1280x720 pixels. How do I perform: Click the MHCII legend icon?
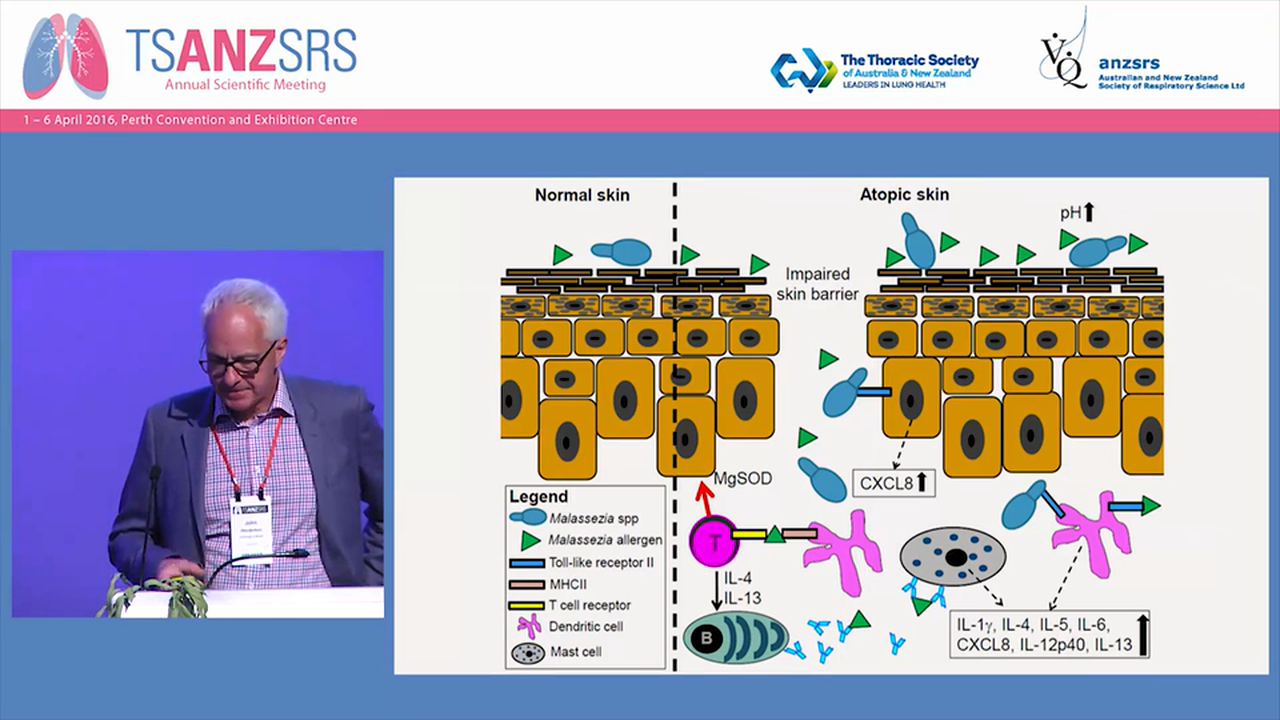click(528, 583)
